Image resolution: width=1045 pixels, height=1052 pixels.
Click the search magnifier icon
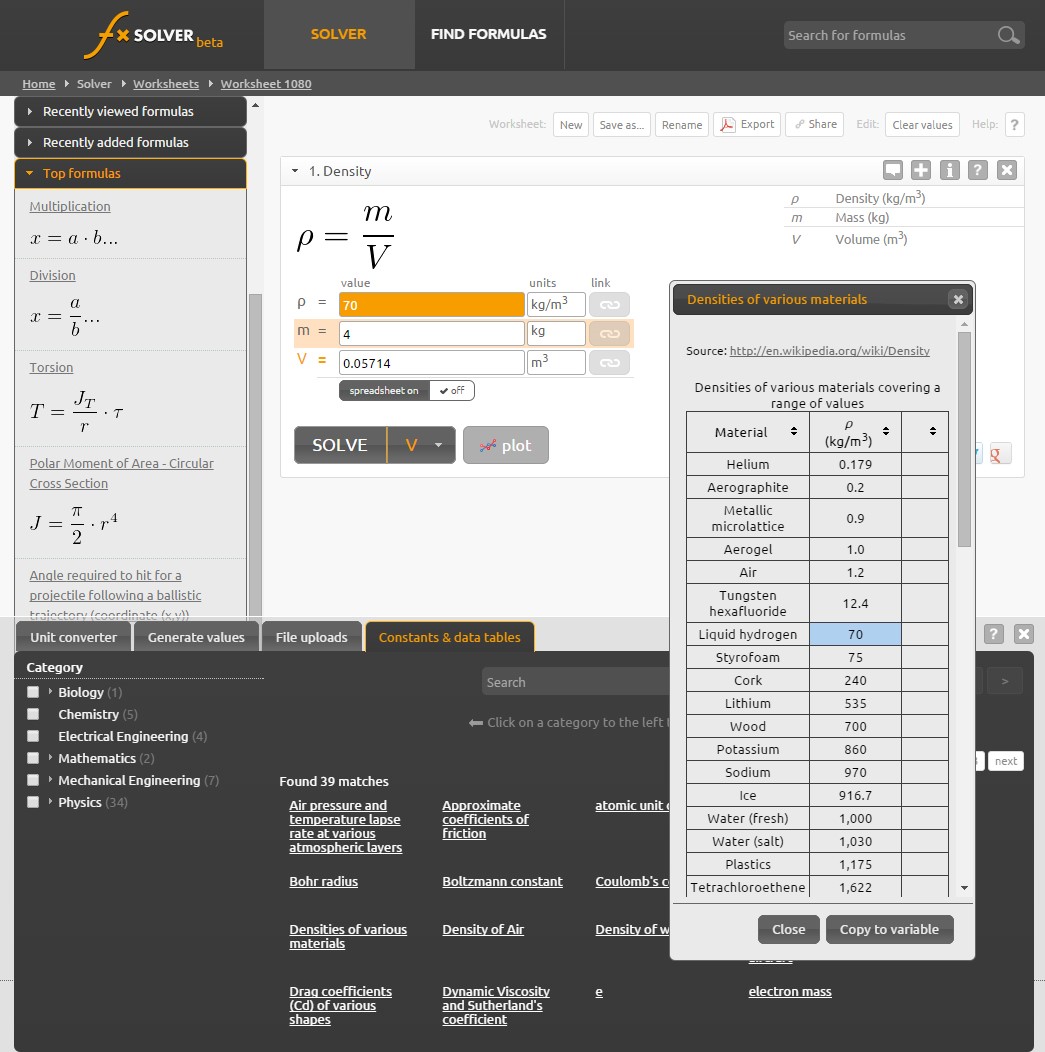tap(1008, 36)
